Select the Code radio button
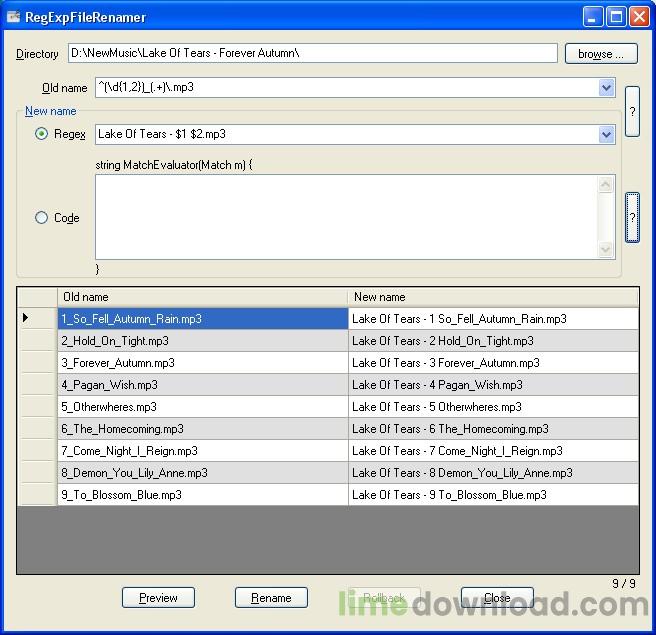 click(42, 217)
